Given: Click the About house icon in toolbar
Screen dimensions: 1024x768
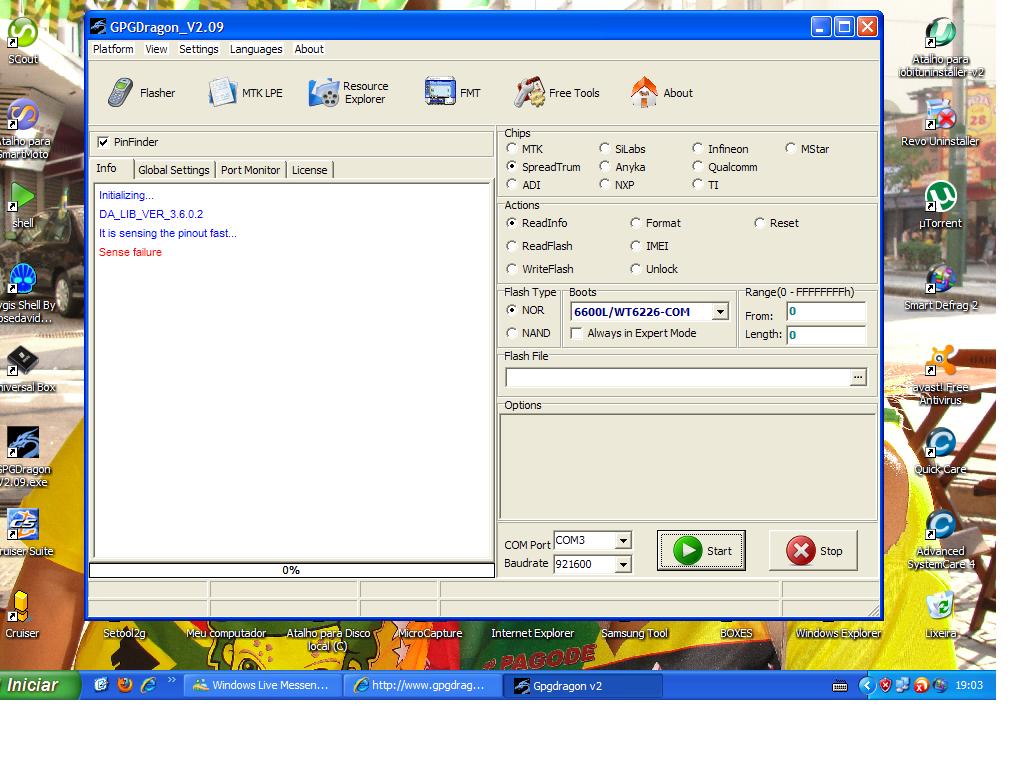Looking at the screenshot, I should point(644,92).
